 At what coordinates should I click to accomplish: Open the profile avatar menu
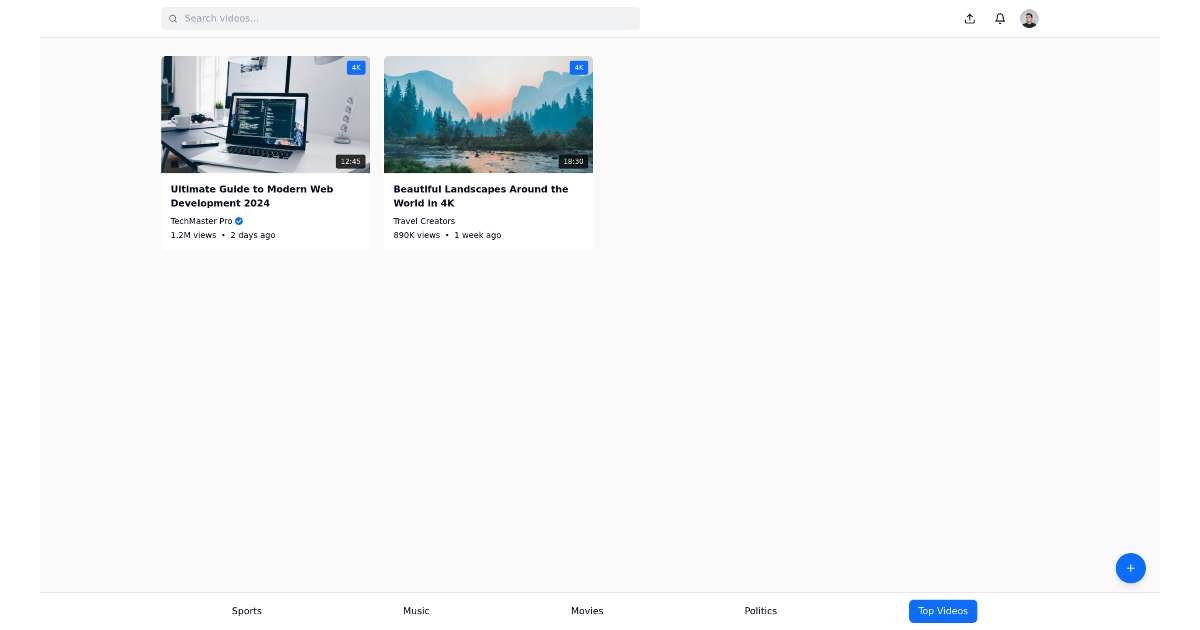click(x=1029, y=18)
